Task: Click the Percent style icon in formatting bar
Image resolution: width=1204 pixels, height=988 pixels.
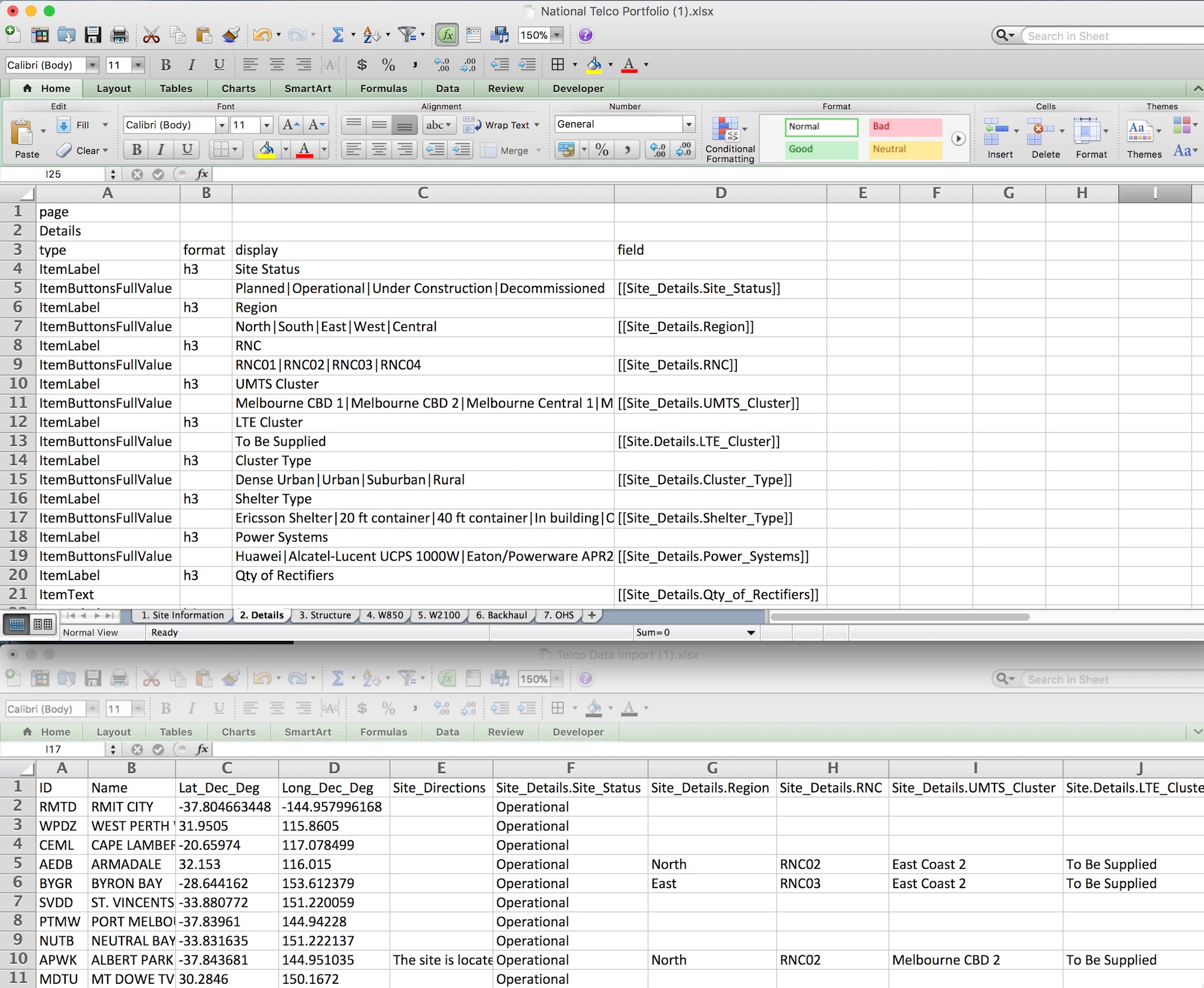Action: coord(388,64)
